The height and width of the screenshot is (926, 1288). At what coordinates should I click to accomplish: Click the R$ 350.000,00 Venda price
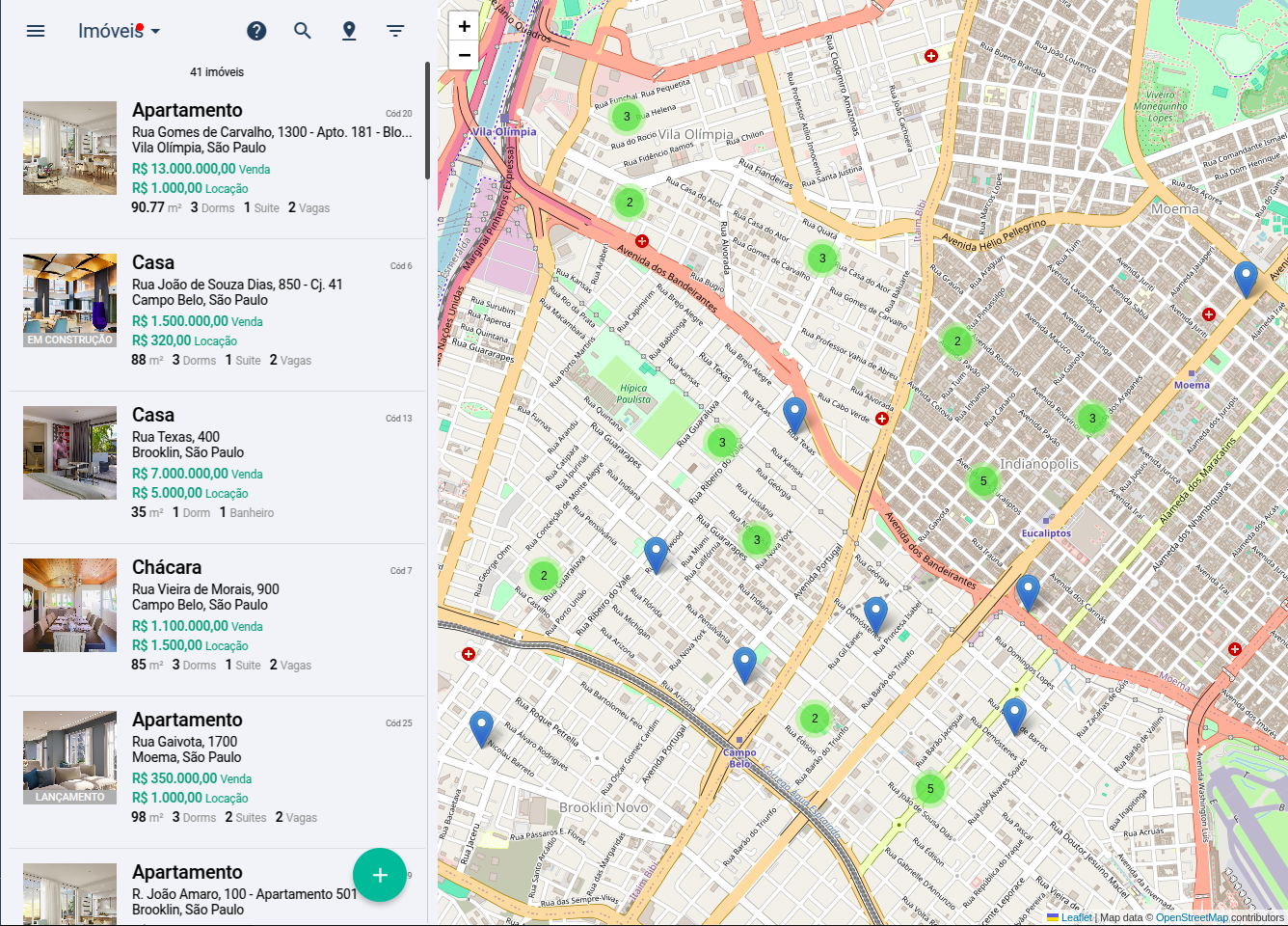pyautogui.click(x=192, y=778)
